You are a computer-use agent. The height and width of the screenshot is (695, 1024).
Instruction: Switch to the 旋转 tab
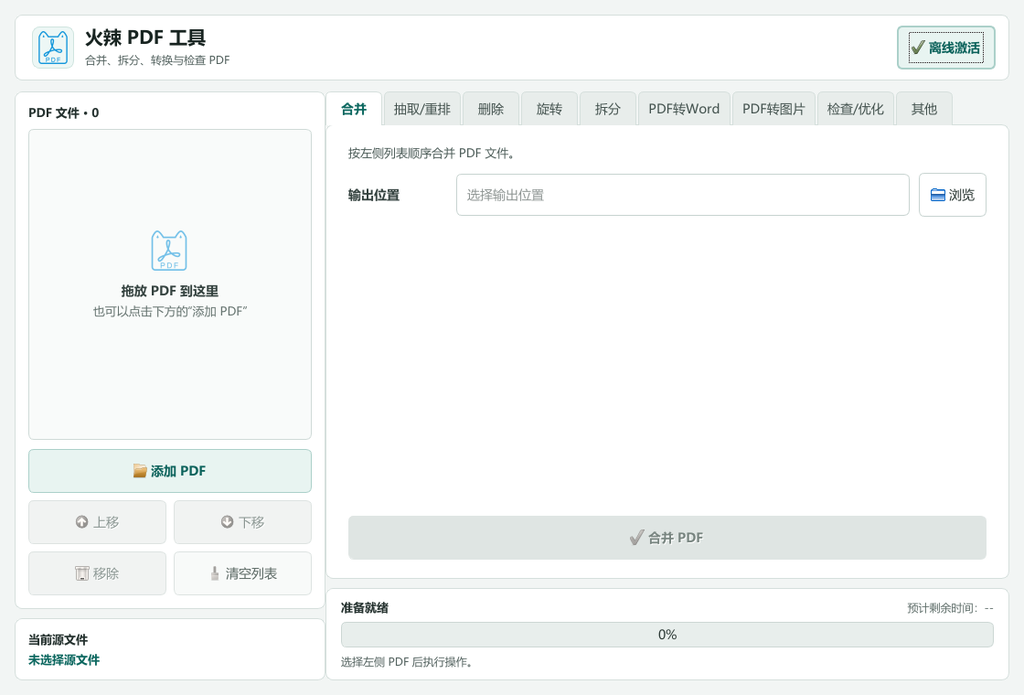549,109
